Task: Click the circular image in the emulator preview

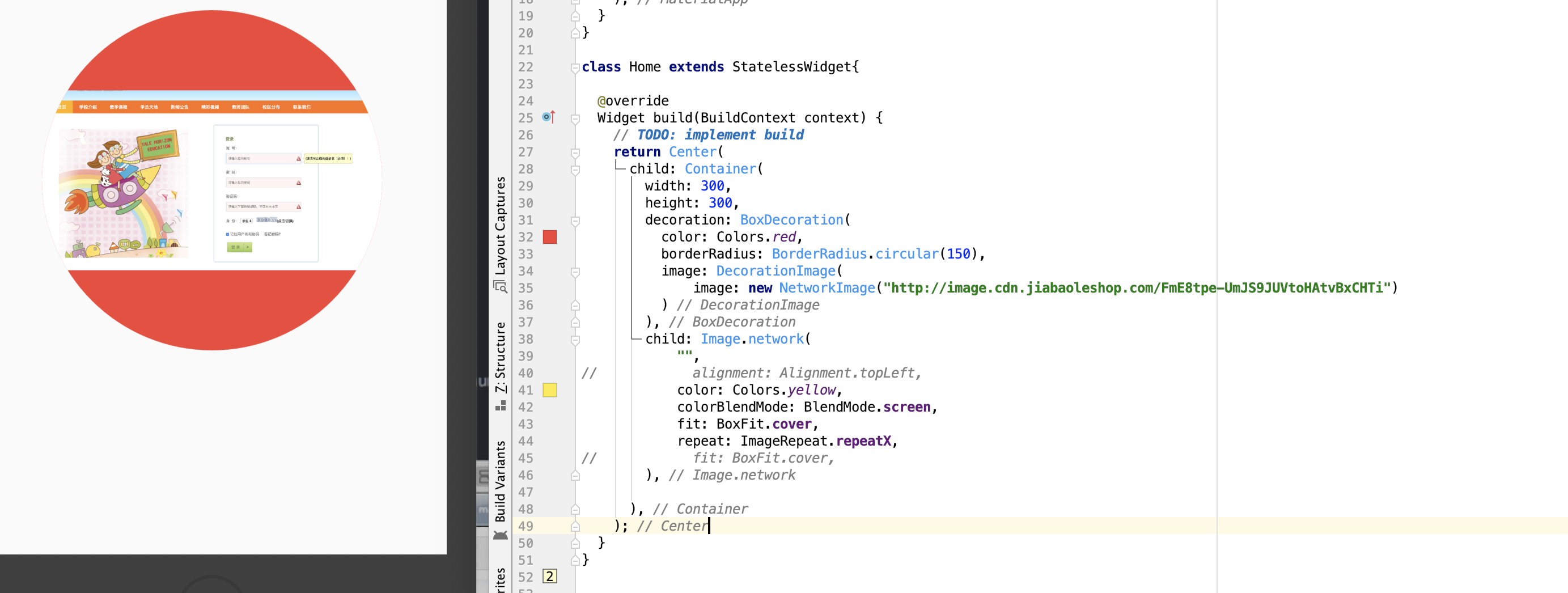Action: tap(212, 180)
